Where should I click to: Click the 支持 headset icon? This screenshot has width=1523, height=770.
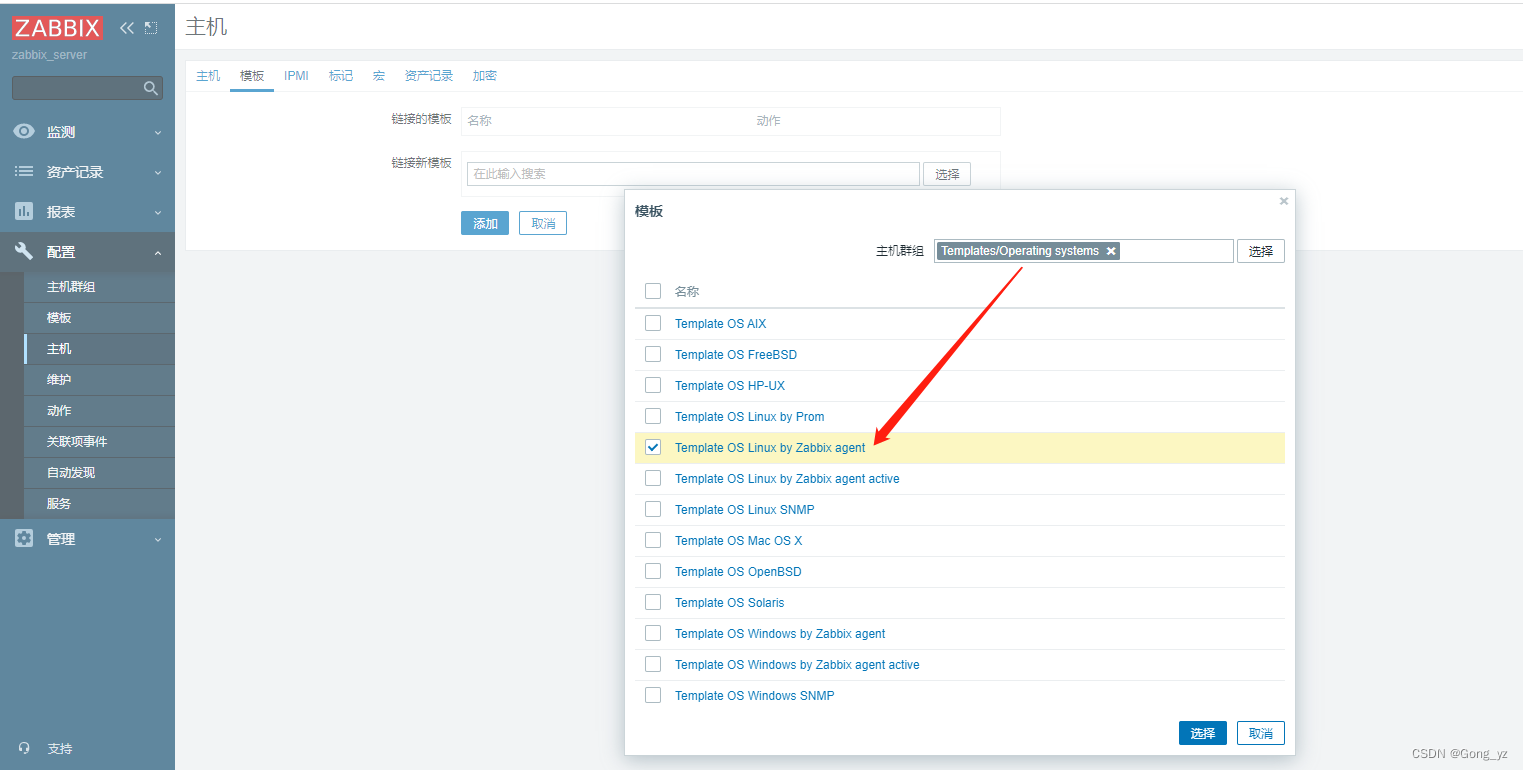24,748
